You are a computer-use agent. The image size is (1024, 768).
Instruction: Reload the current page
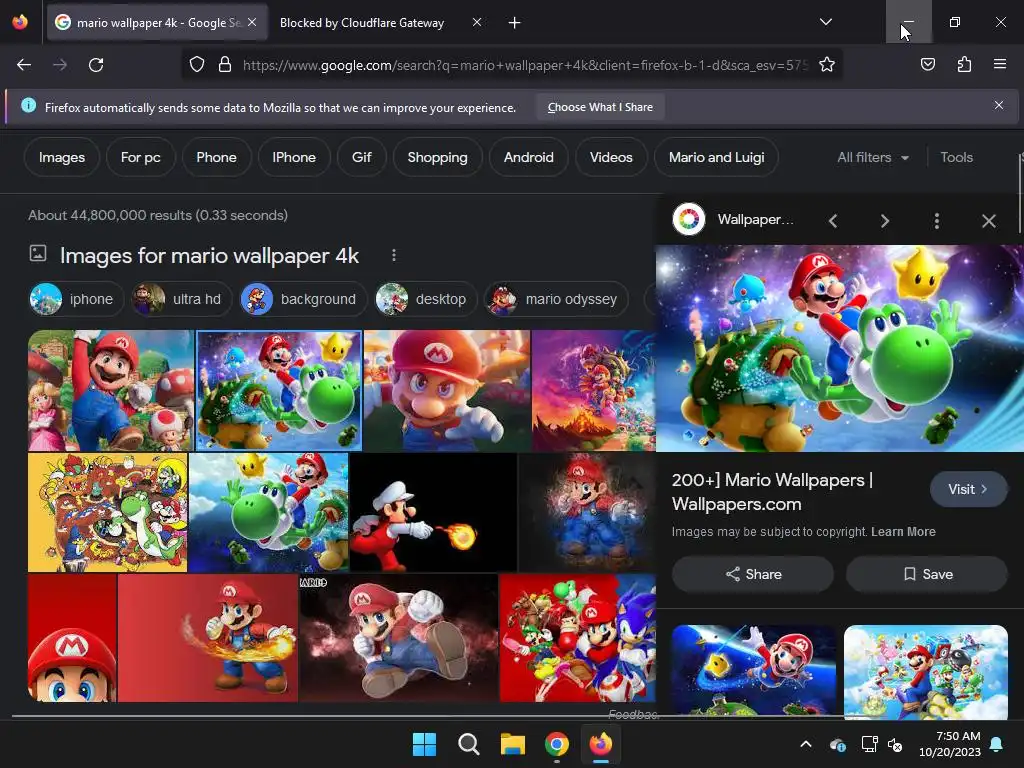coord(96,65)
